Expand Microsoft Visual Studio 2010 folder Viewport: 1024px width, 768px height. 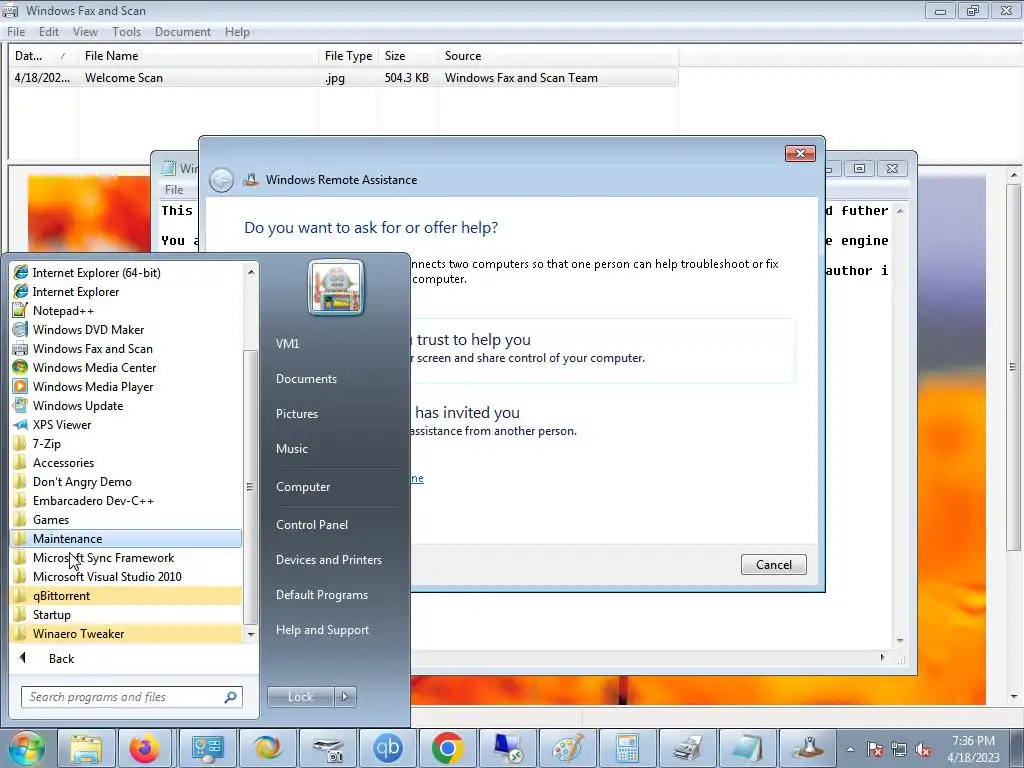tap(126, 577)
